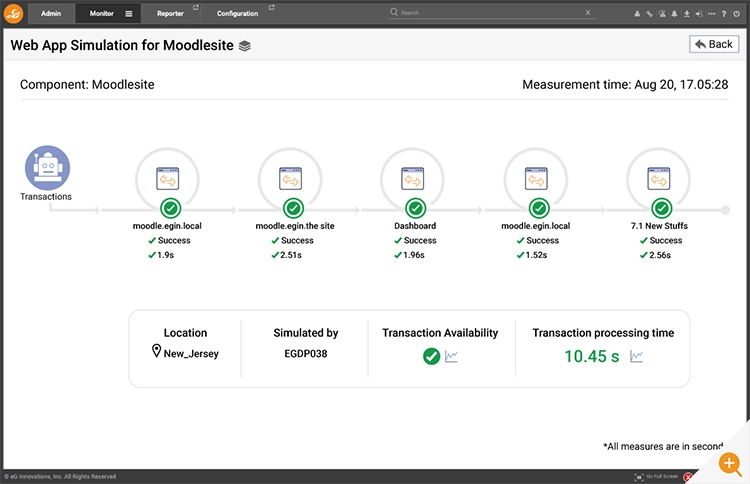Focus the Search input field
This screenshot has width=750, height=484.
492,12
